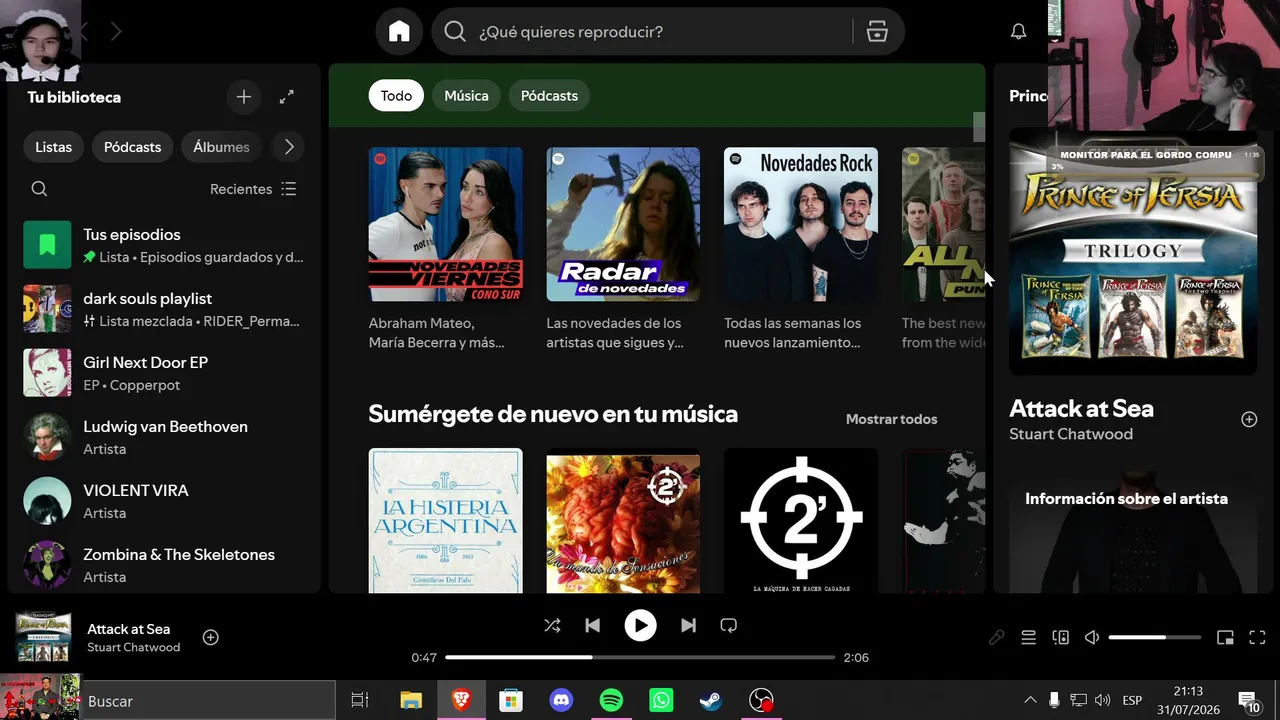The image size is (1280, 720).
Task: Play the current track
Action: pos(640,625)
